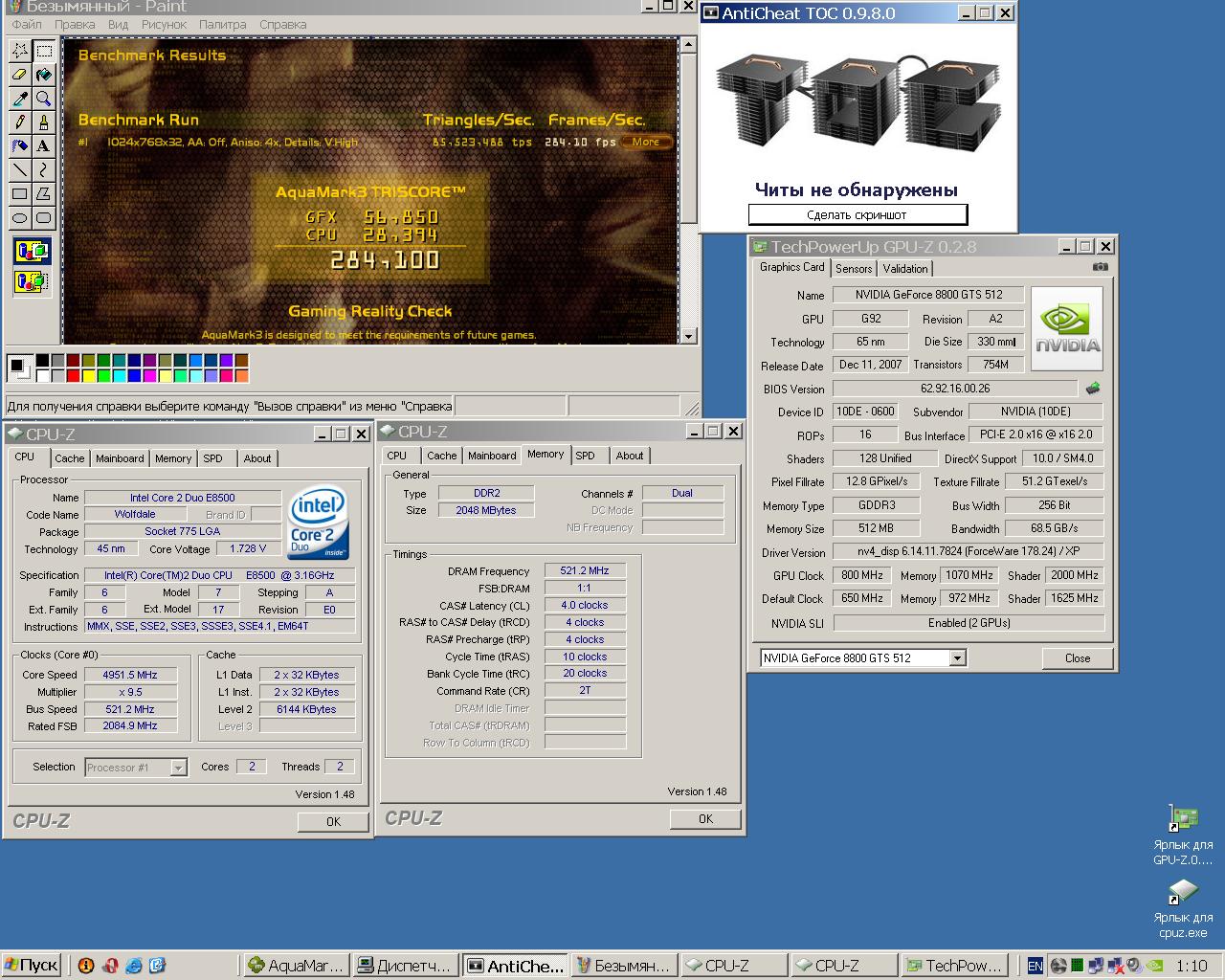The image size is (1225, 980).
Task: Pick yellow swatch in Paint palette
Action: point(89,375)
